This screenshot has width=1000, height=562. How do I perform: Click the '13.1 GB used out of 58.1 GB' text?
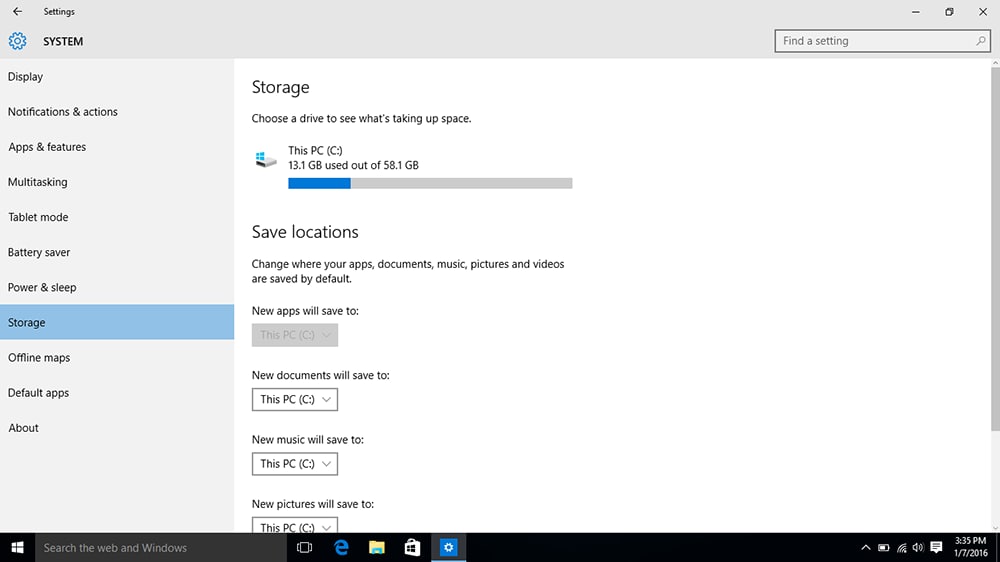coord(353,165)
